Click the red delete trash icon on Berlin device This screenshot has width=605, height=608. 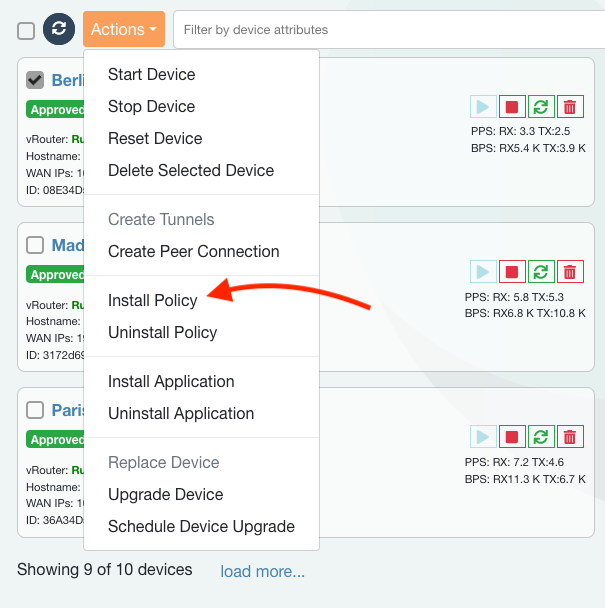[570, 107]
